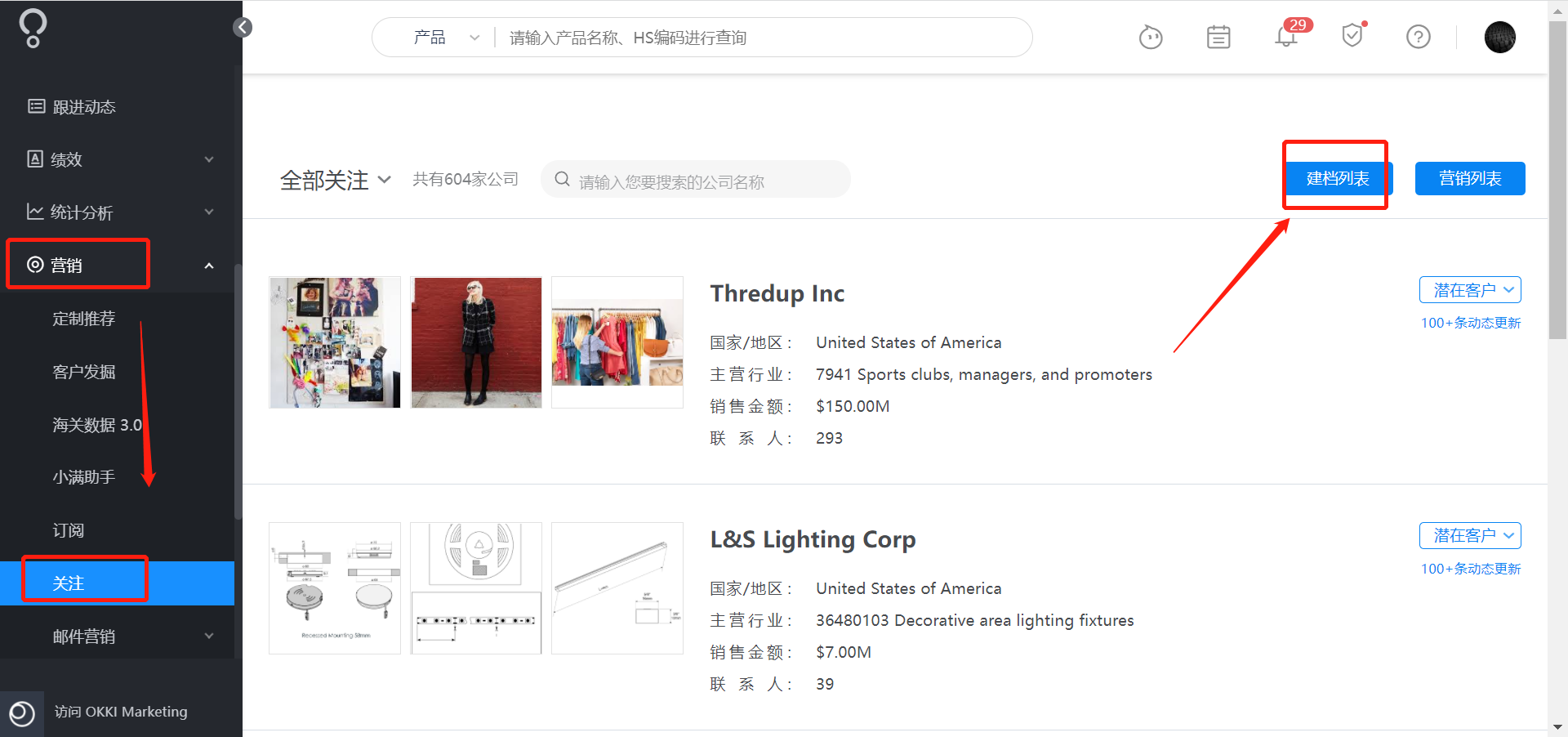Open Thredup photo collage thumbnail
This screenshot has height=737, width=1568.
point(335,342)
